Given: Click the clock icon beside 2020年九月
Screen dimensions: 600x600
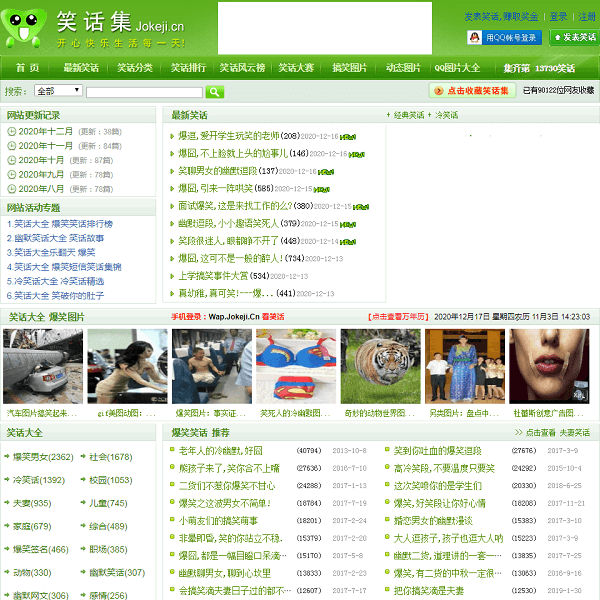Looking at the screenshot, I should click(11, 174).
